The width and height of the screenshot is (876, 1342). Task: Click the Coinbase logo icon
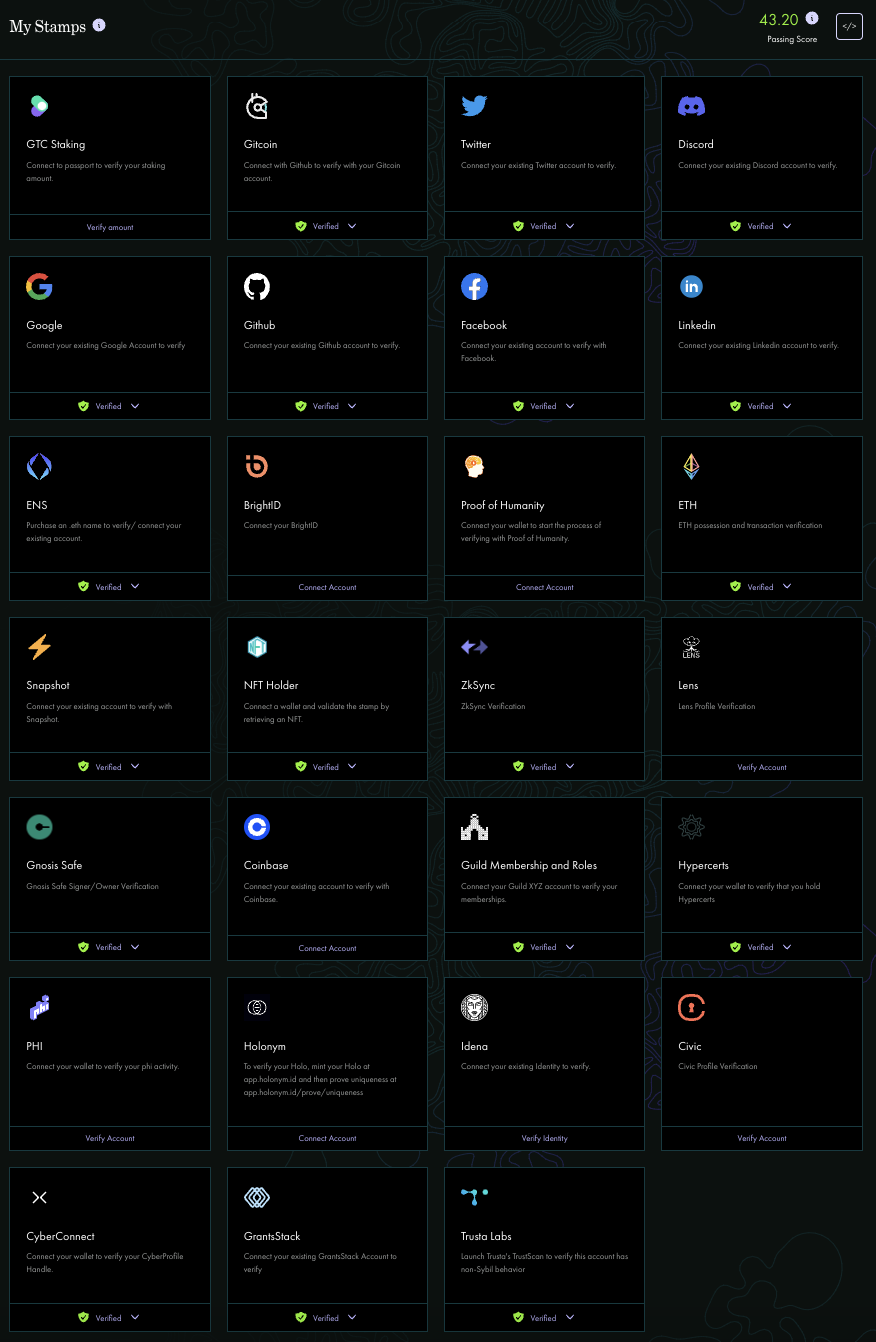tap(257, 827)
